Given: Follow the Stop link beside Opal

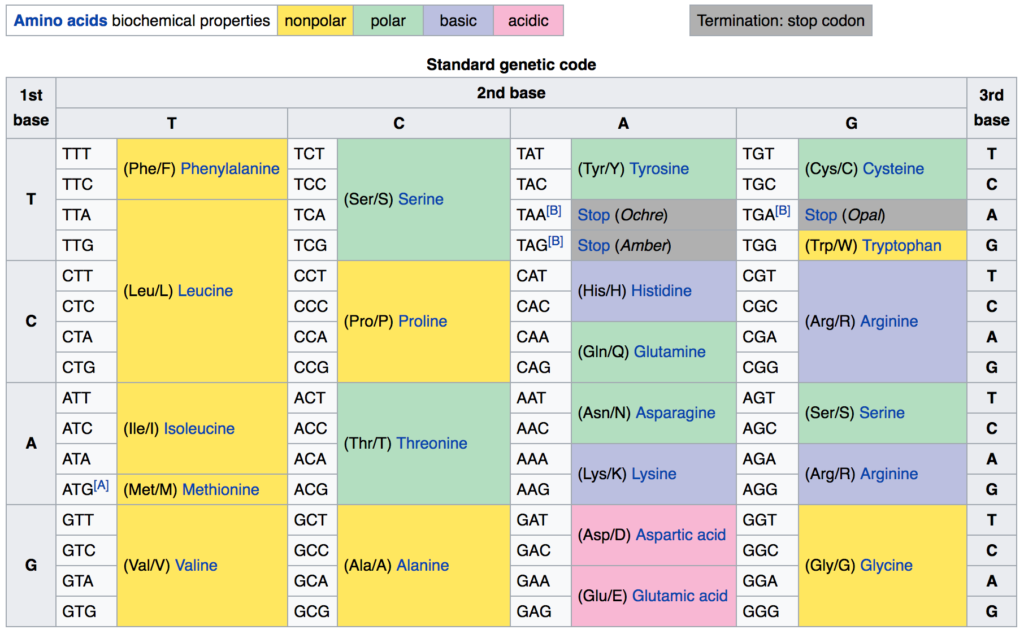Looking at the screenshot, I should tap(821, 215).
